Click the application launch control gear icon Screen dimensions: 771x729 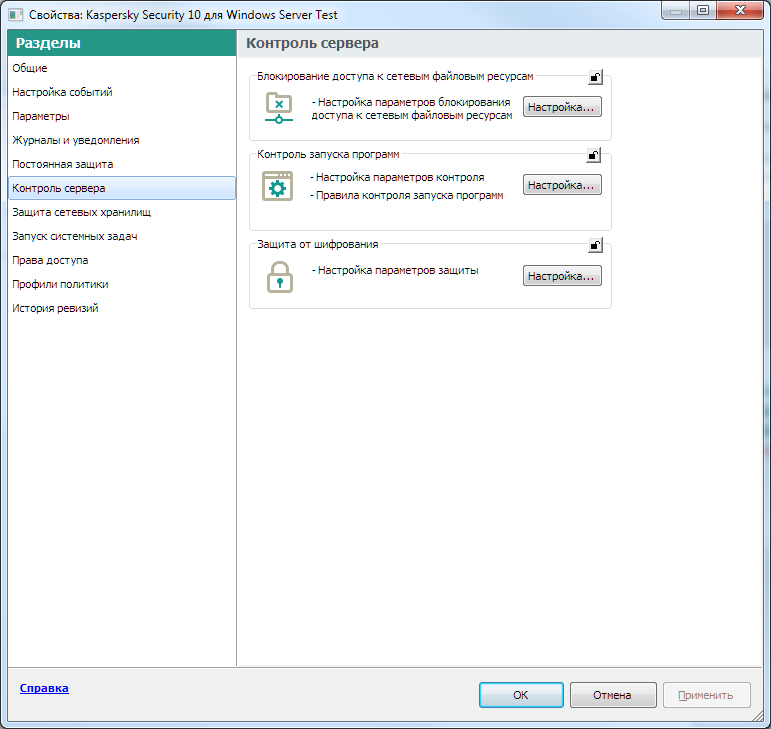coord(277,186)
